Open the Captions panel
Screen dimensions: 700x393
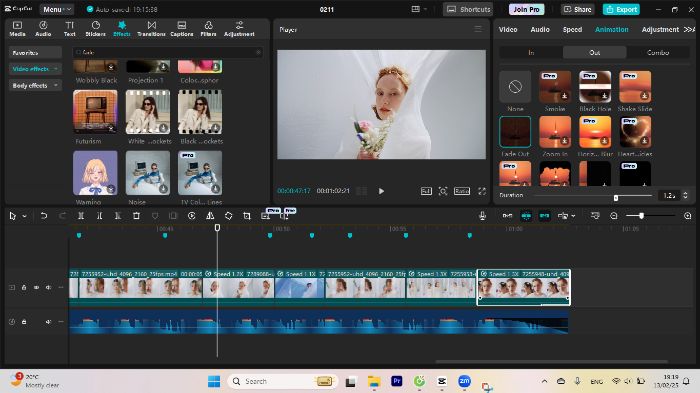coord(182,29)
